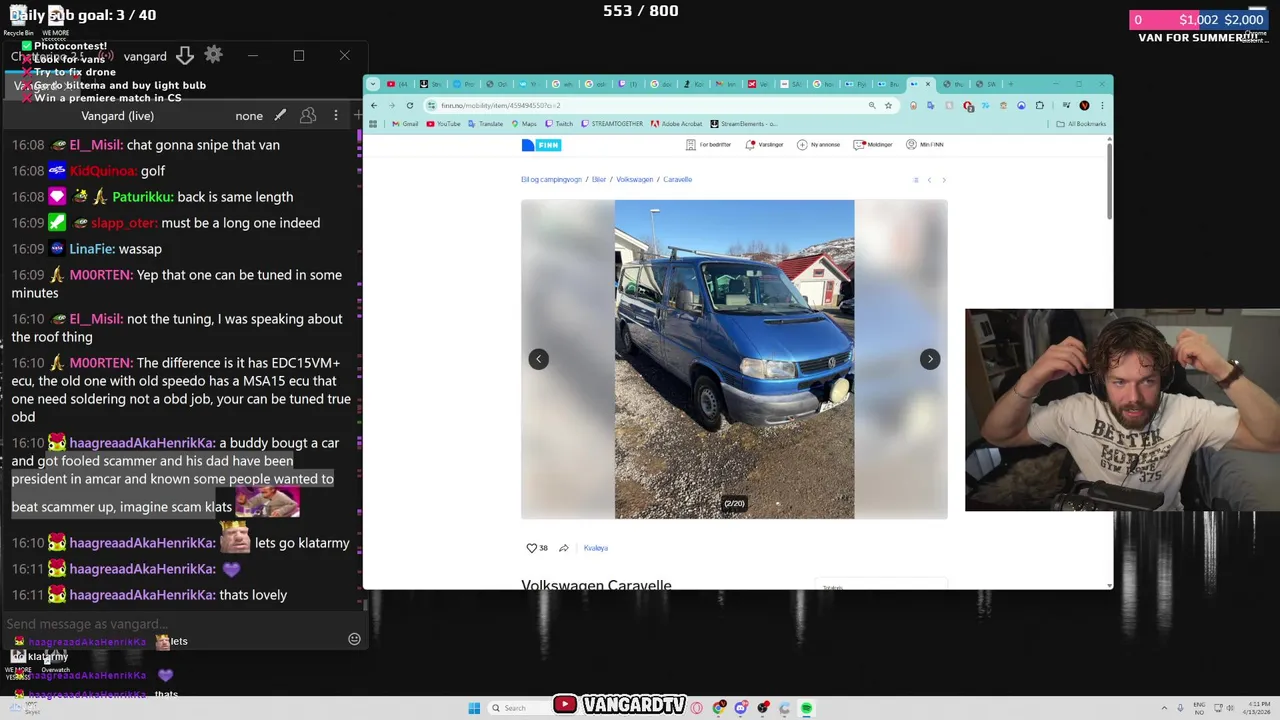The height and width of the screenshot is (720, 1280).
Task: Open Chrome from the taskbar
Action: coord(719,708)
